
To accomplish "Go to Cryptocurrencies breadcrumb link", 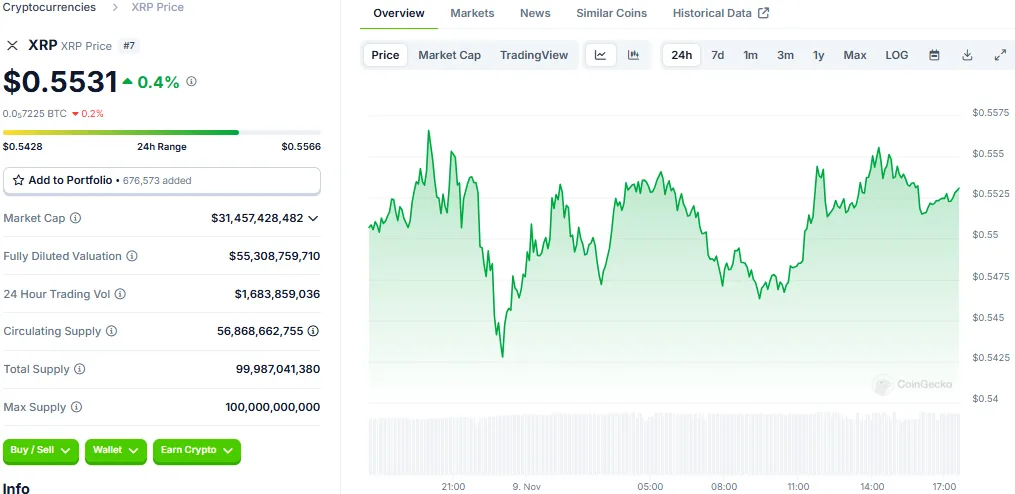I will click(50, 7).
